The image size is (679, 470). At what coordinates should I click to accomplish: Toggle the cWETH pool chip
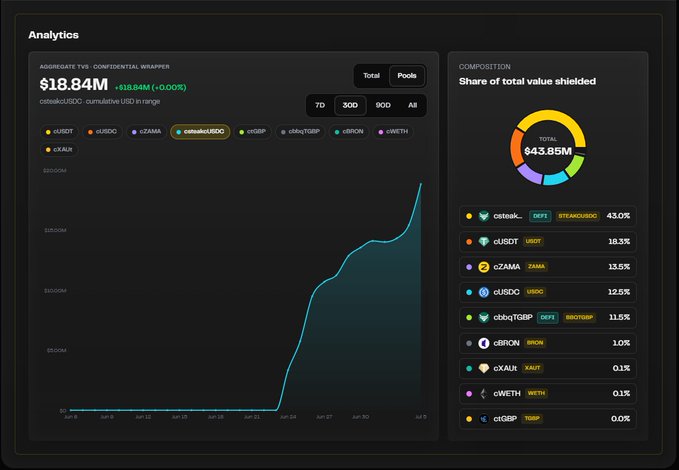[x=393, y=132]
